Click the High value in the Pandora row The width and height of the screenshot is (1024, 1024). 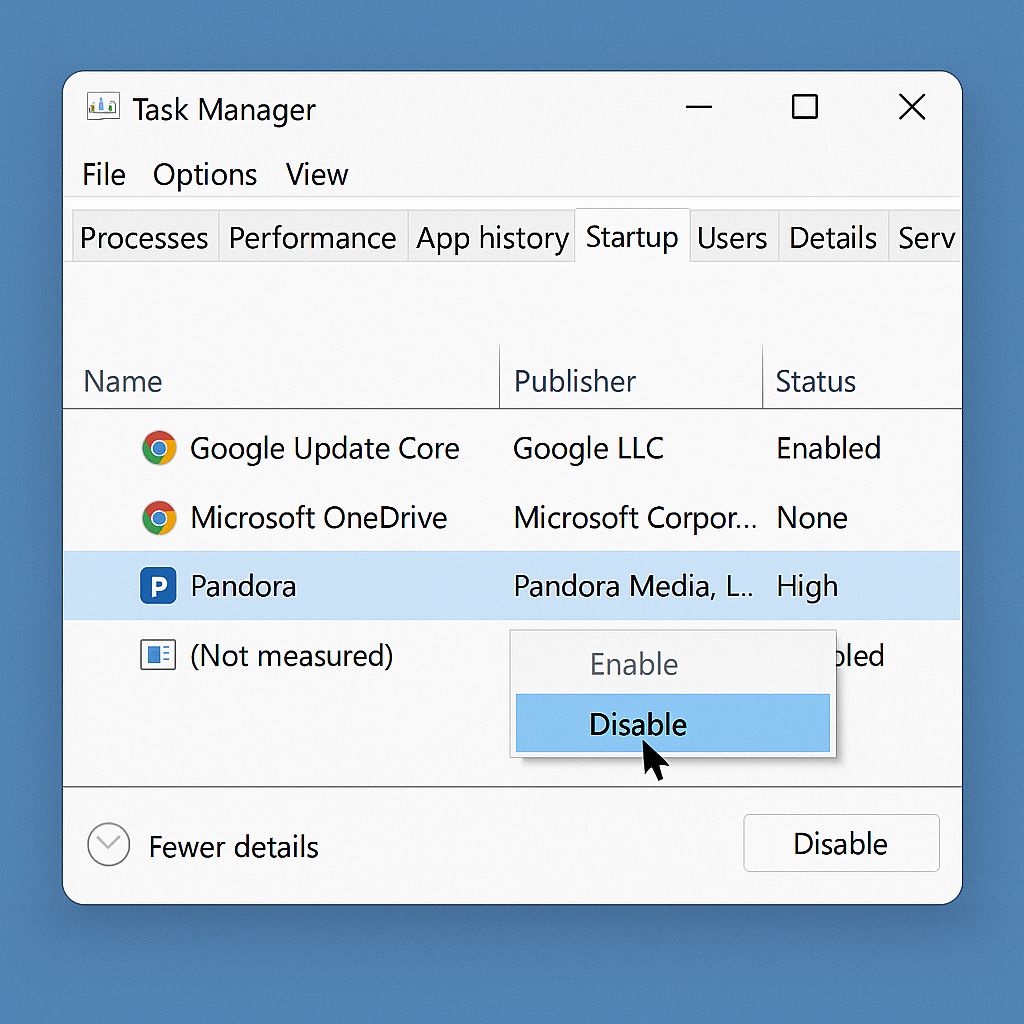pyautogui.click(x=807, y=586)
